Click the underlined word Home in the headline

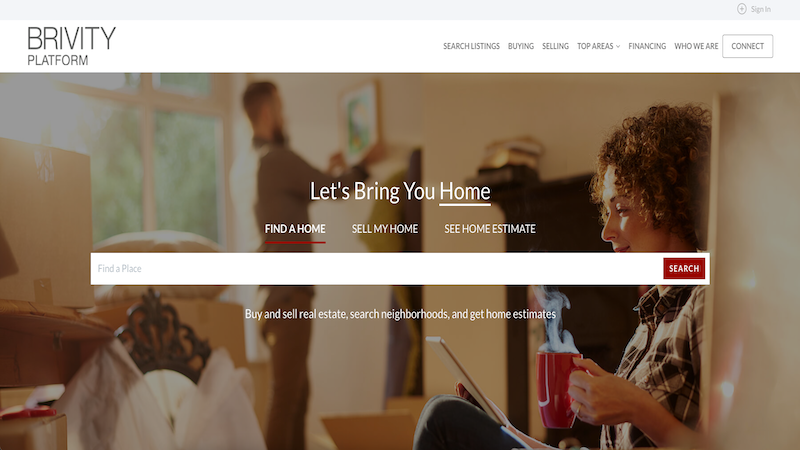[465, 191]
